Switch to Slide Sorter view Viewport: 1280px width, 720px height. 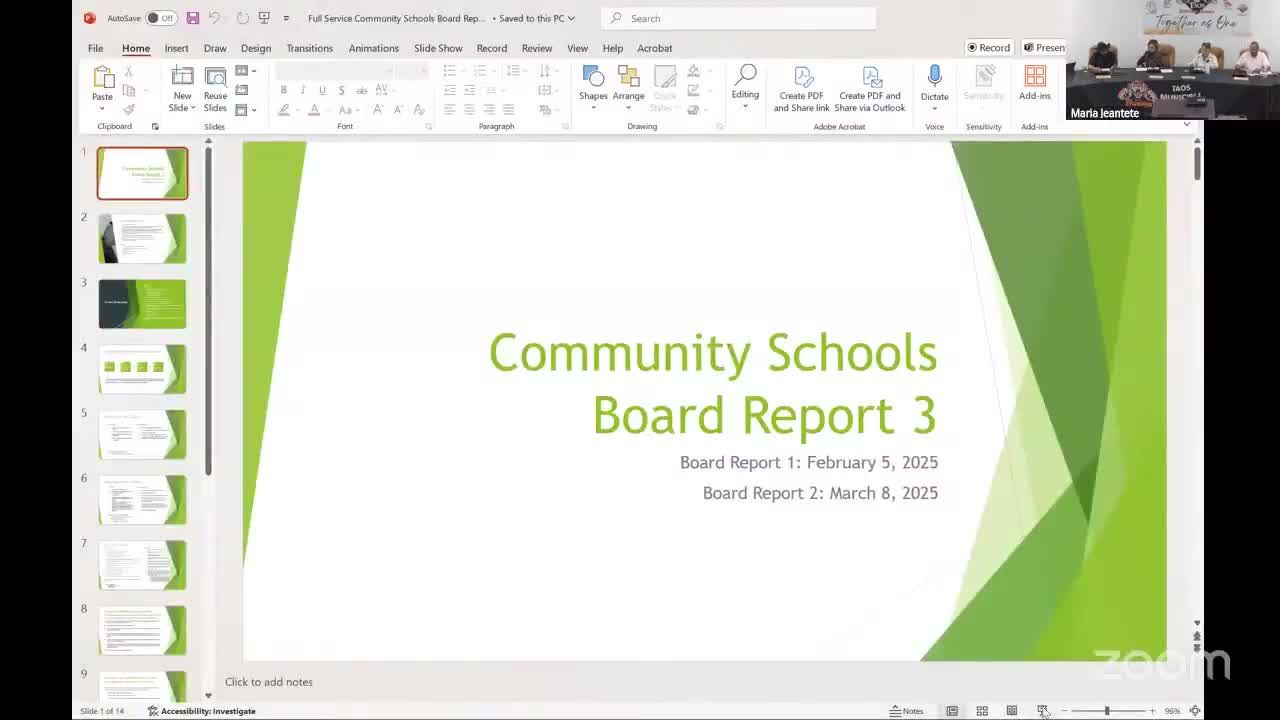pyautogui.click(x=982, y=711)
